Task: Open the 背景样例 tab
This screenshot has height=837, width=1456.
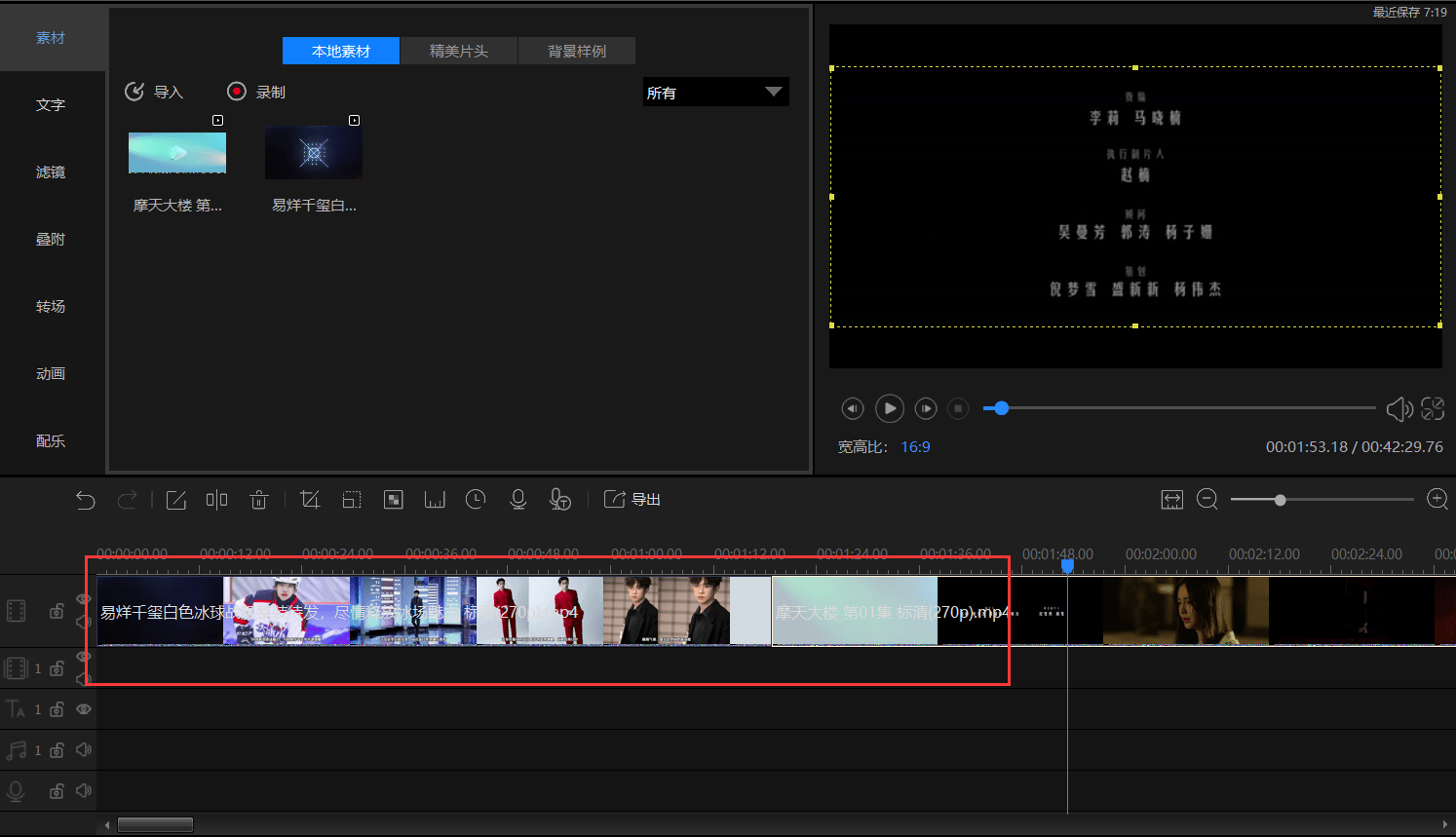Action: (x=577, y=51)
